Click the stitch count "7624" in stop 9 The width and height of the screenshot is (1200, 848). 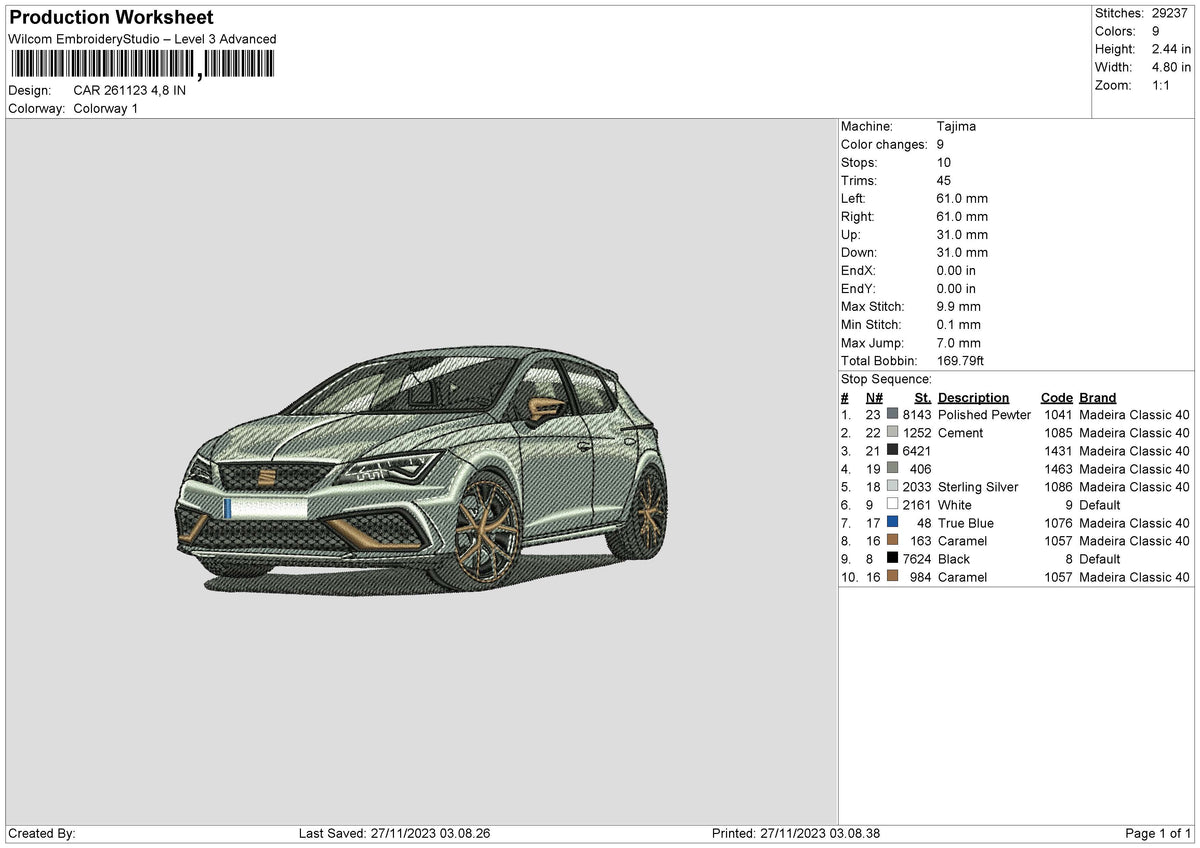pos(917,559)
